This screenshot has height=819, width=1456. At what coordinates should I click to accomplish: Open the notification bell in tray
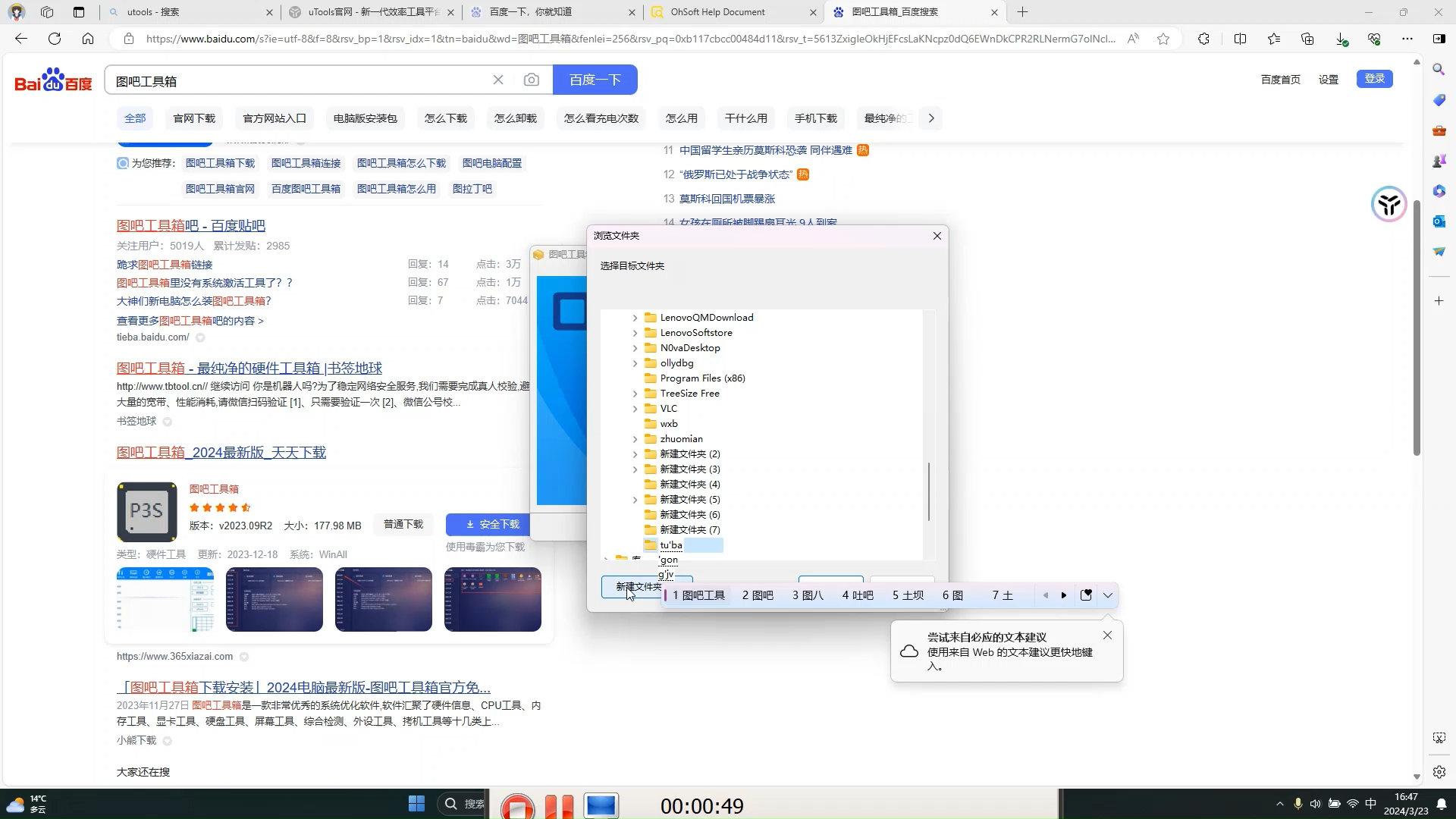pos(1441,804)
